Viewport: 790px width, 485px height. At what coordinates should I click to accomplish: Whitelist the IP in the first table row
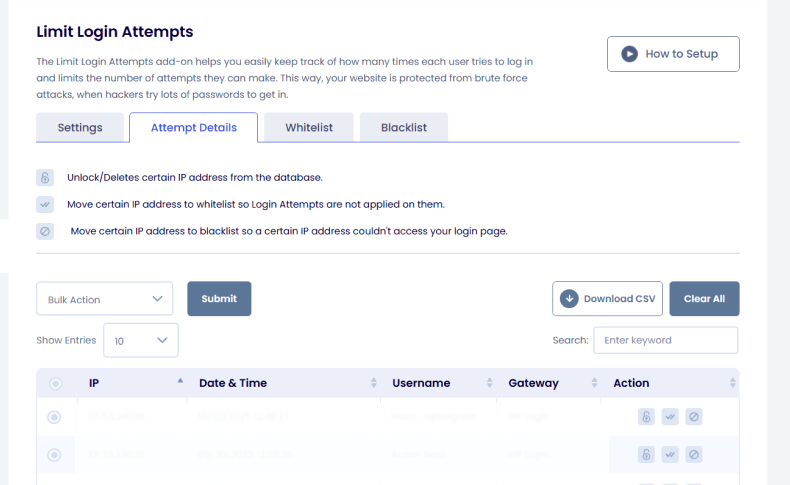670,417
